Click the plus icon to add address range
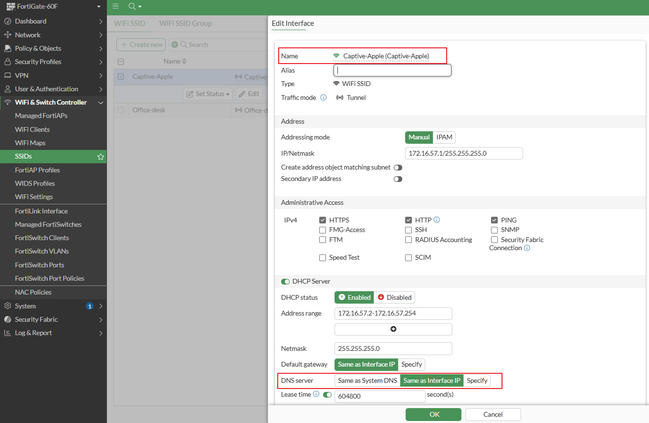 pyautogui.click(x=393, y=328)
